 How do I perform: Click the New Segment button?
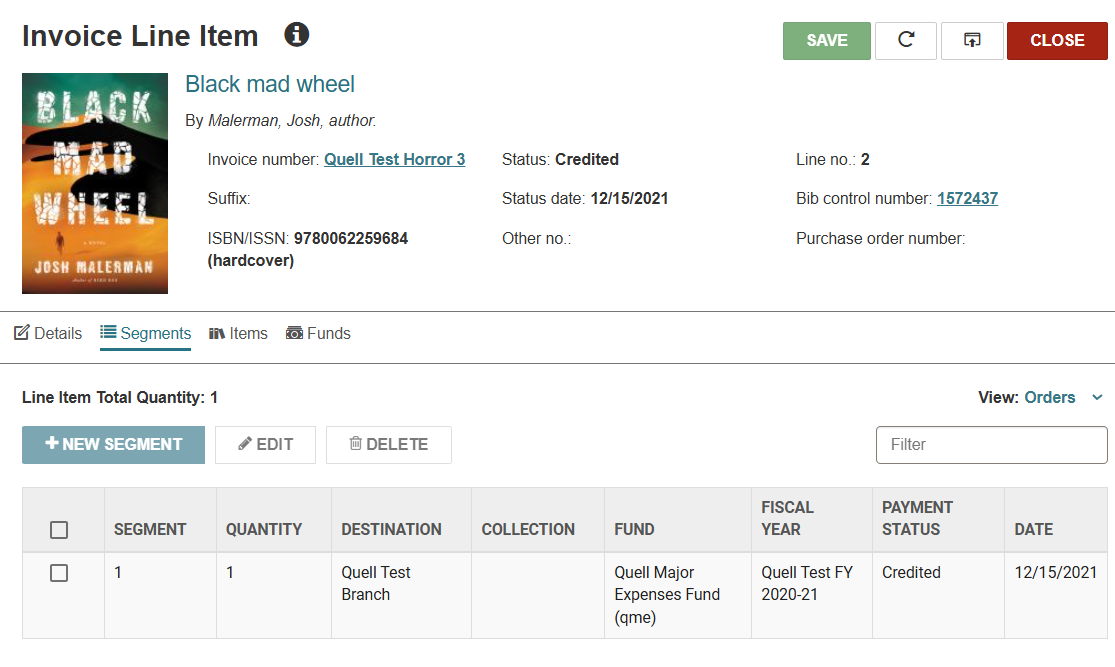coord(113,444)
